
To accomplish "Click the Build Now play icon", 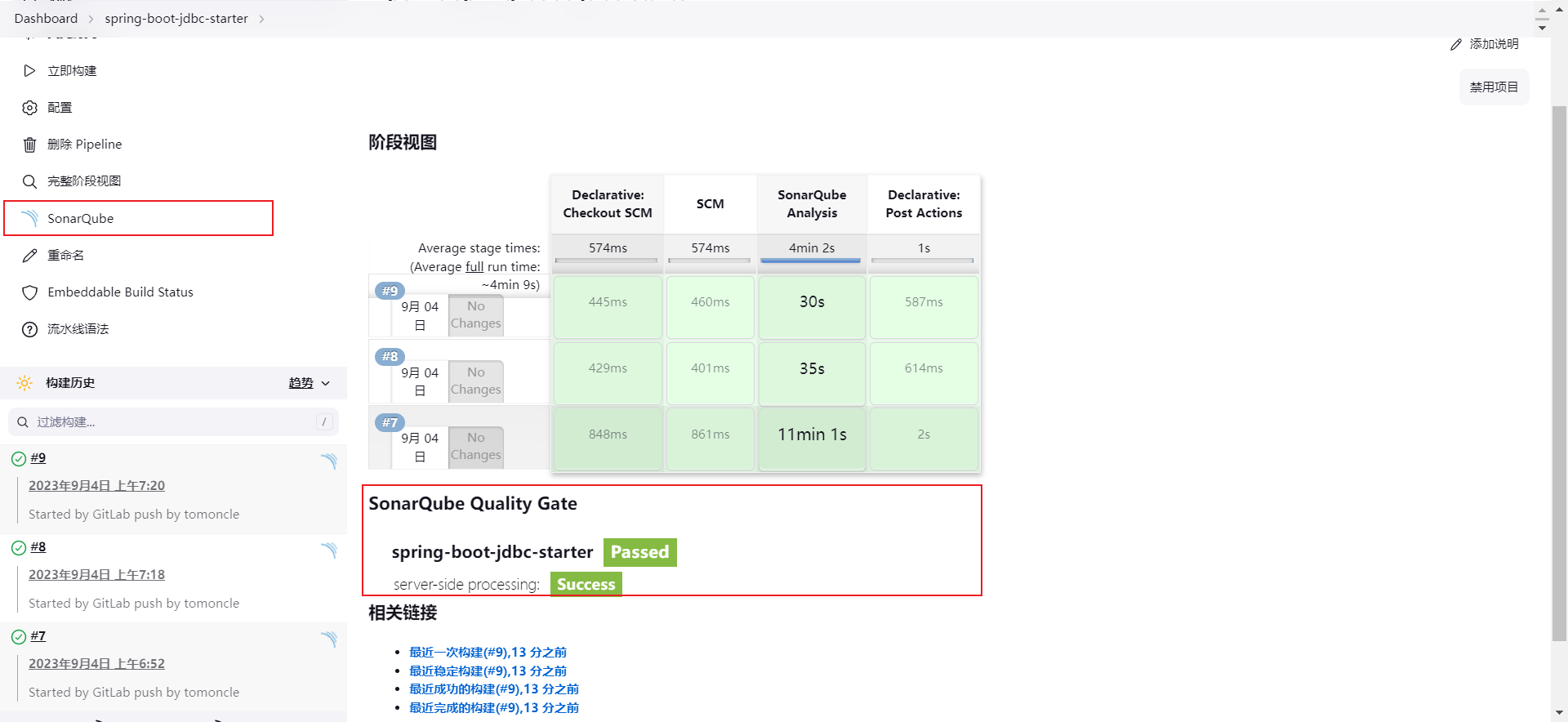I will pyautogui.click(x=29, y=71).
